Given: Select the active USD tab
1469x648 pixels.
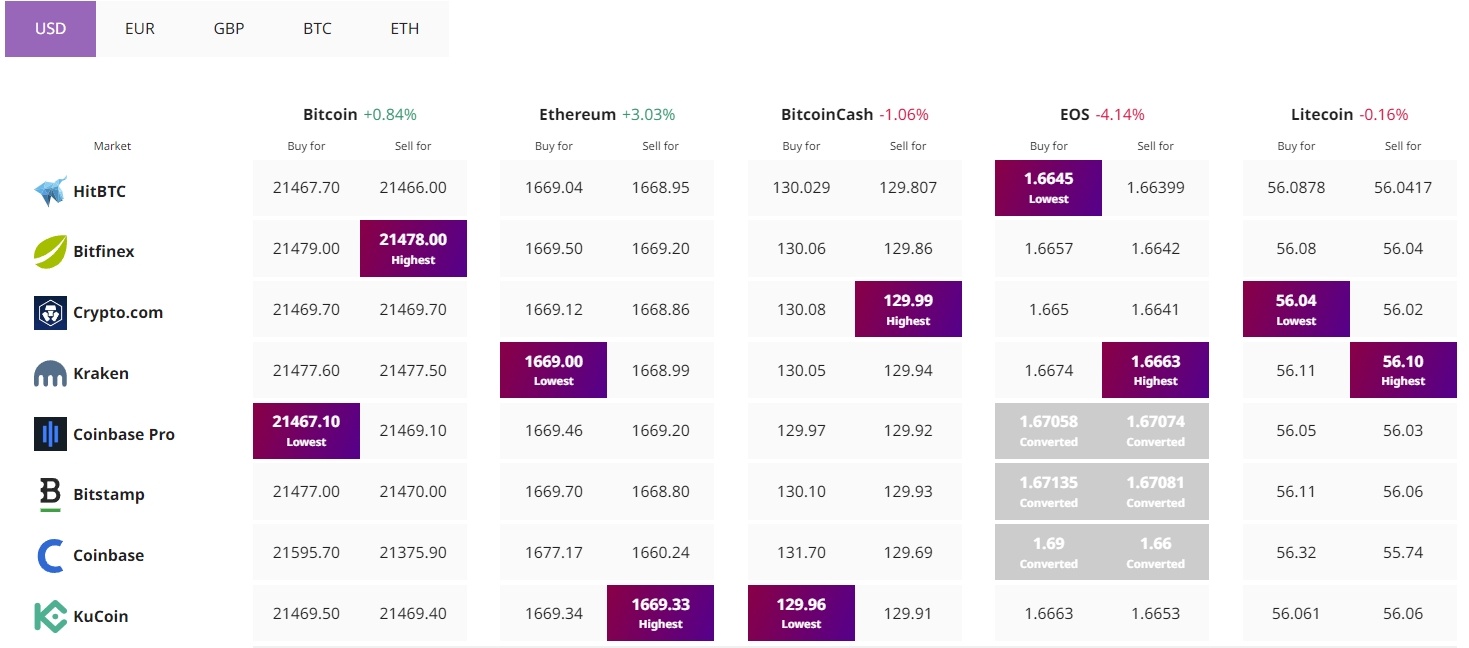Looking at the screenshot, I should (x=50, y=29).
